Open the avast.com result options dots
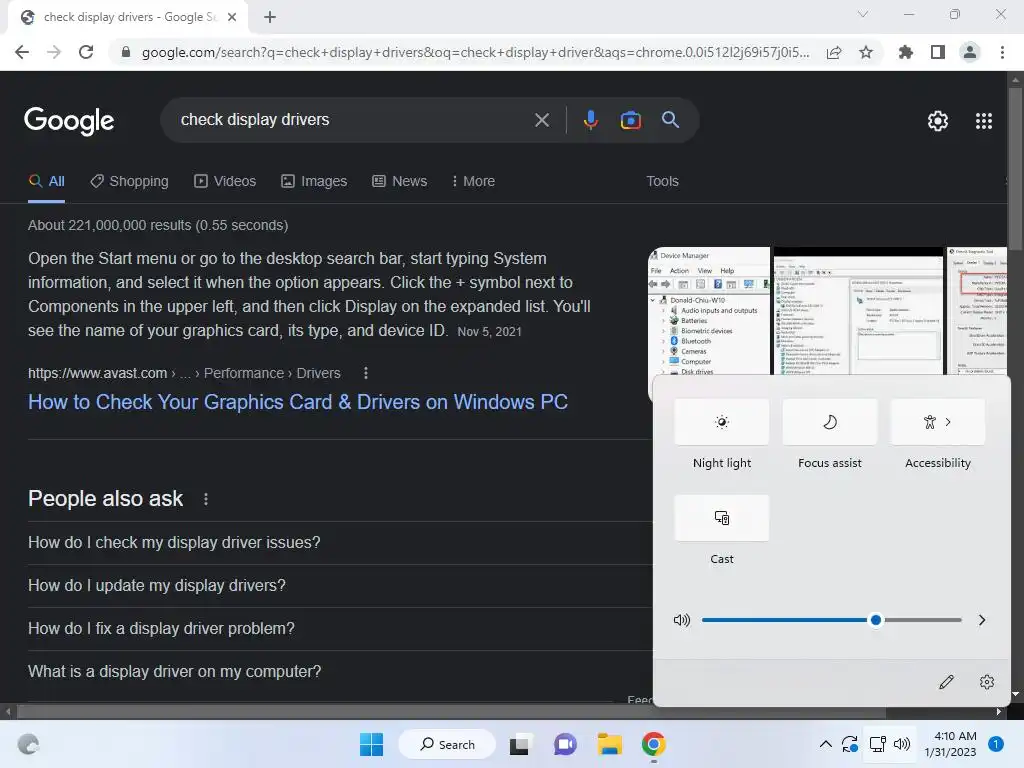The image size is (1024, 768). 366,373
